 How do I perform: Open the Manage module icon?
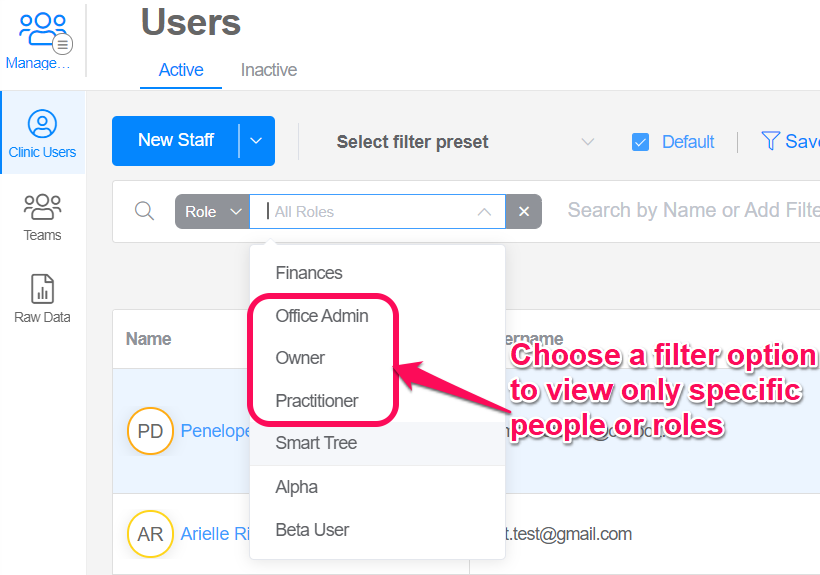42,31
